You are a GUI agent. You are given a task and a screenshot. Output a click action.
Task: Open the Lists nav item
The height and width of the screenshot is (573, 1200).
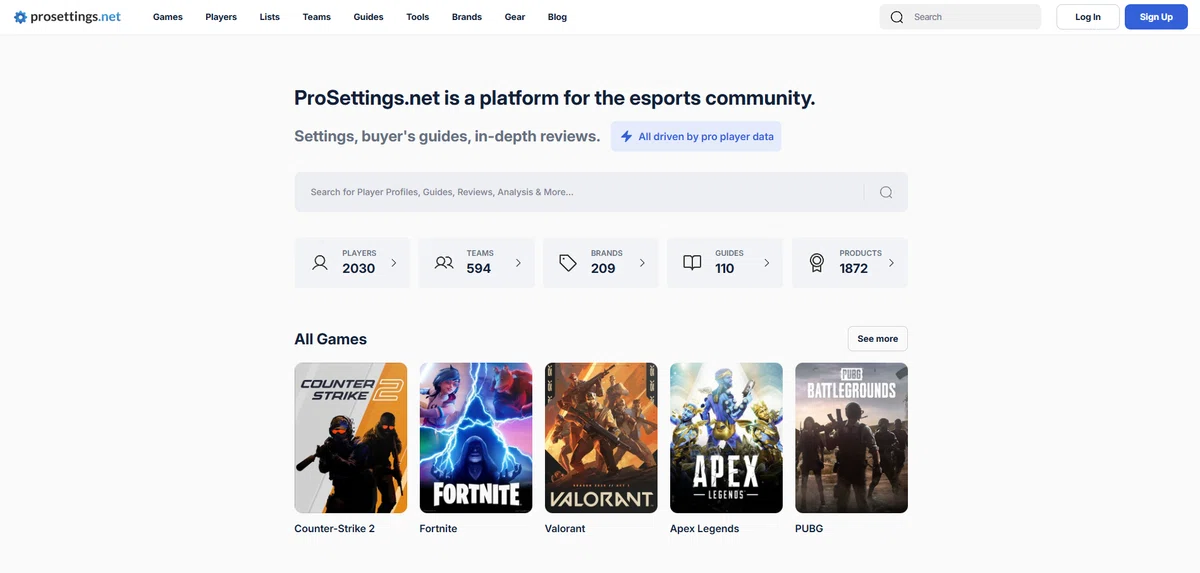270,17
